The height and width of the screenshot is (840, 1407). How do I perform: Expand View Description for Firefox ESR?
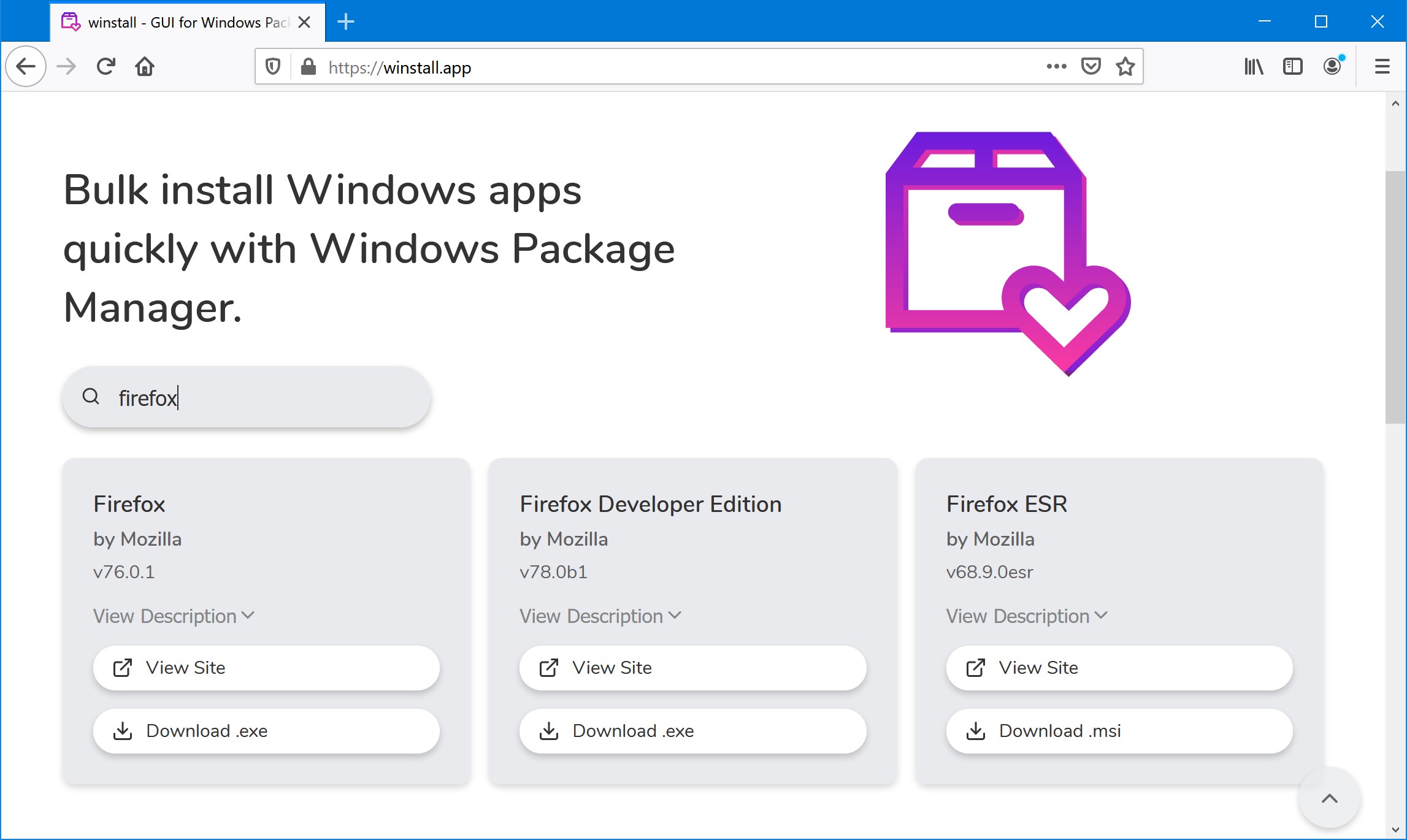(x=1027, y=616)
